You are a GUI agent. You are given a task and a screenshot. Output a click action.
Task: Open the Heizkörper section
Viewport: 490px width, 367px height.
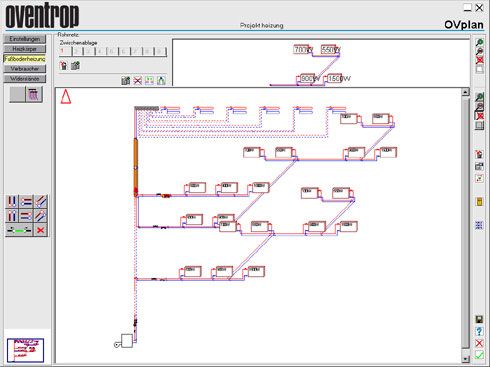[x=25, y=49]
